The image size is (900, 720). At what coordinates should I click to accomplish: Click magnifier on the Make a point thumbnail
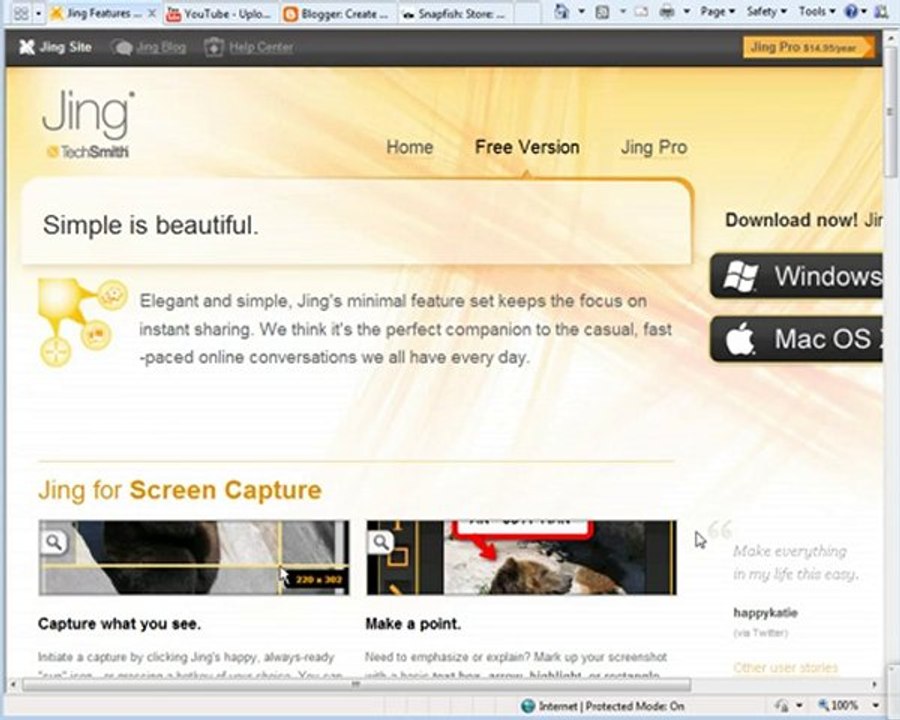(x=381, y=542)
